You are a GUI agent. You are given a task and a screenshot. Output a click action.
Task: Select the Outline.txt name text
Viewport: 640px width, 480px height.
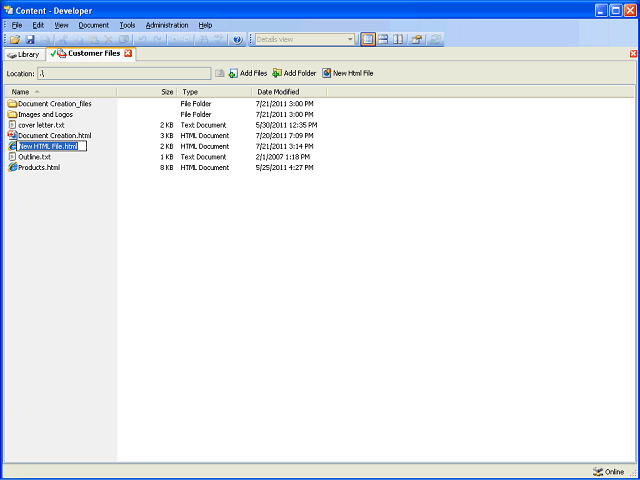pyautogui.click(x=35, y=157)
